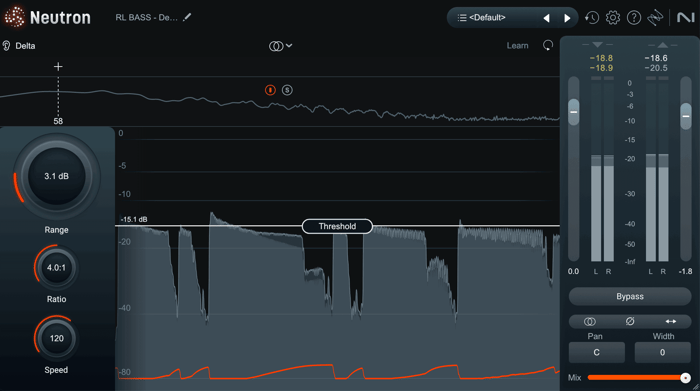This screenshot has height=391, width=700.
Task: Click the Neutron logo icon
Action: pos(14,17)
